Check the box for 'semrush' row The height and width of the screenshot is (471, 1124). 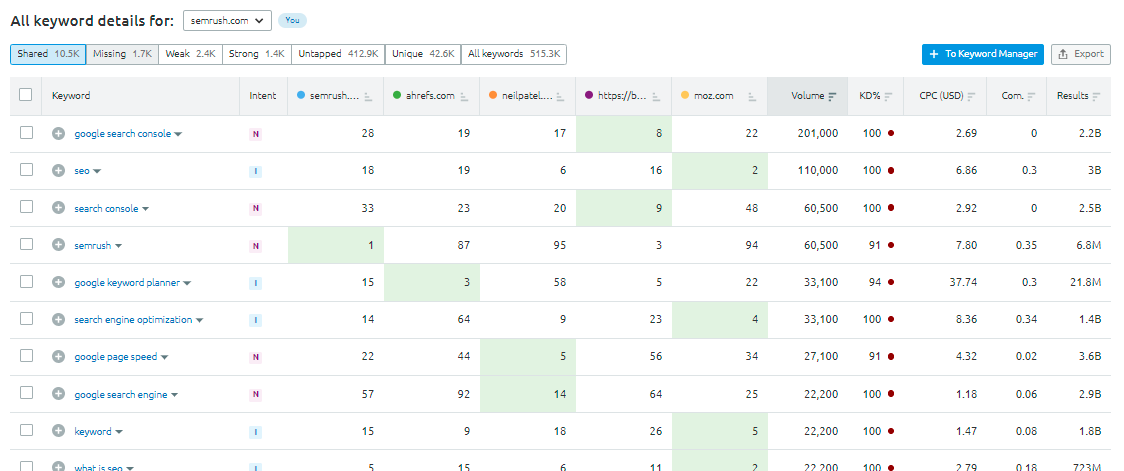pyautogui.click(x=26, y=244)
